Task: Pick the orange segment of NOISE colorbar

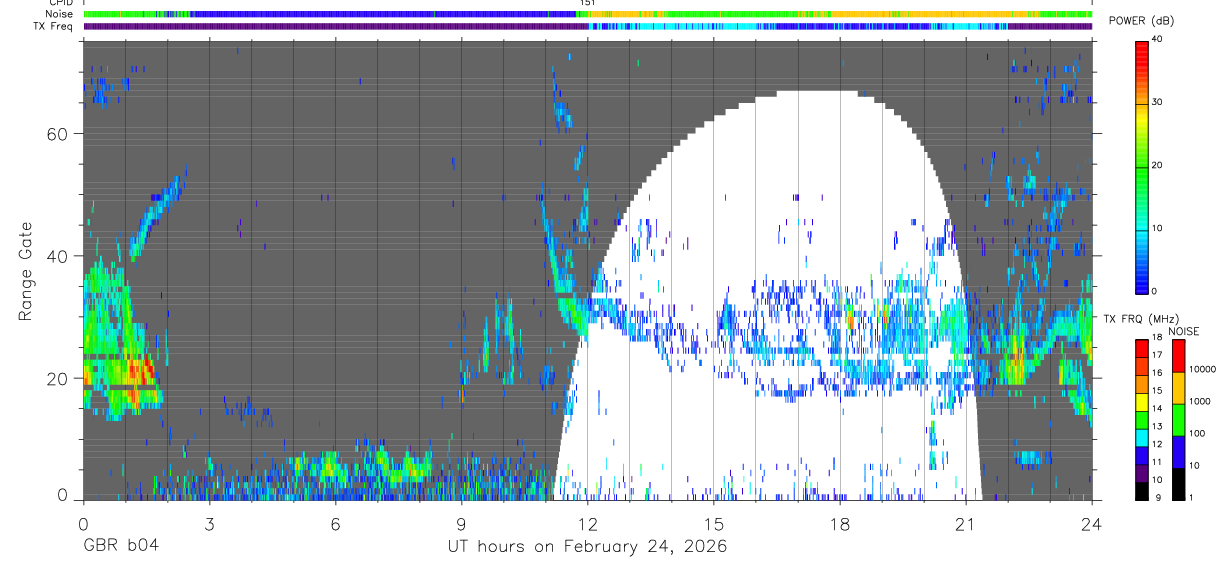Action: pyautogui.click(x=1177, y=387)
